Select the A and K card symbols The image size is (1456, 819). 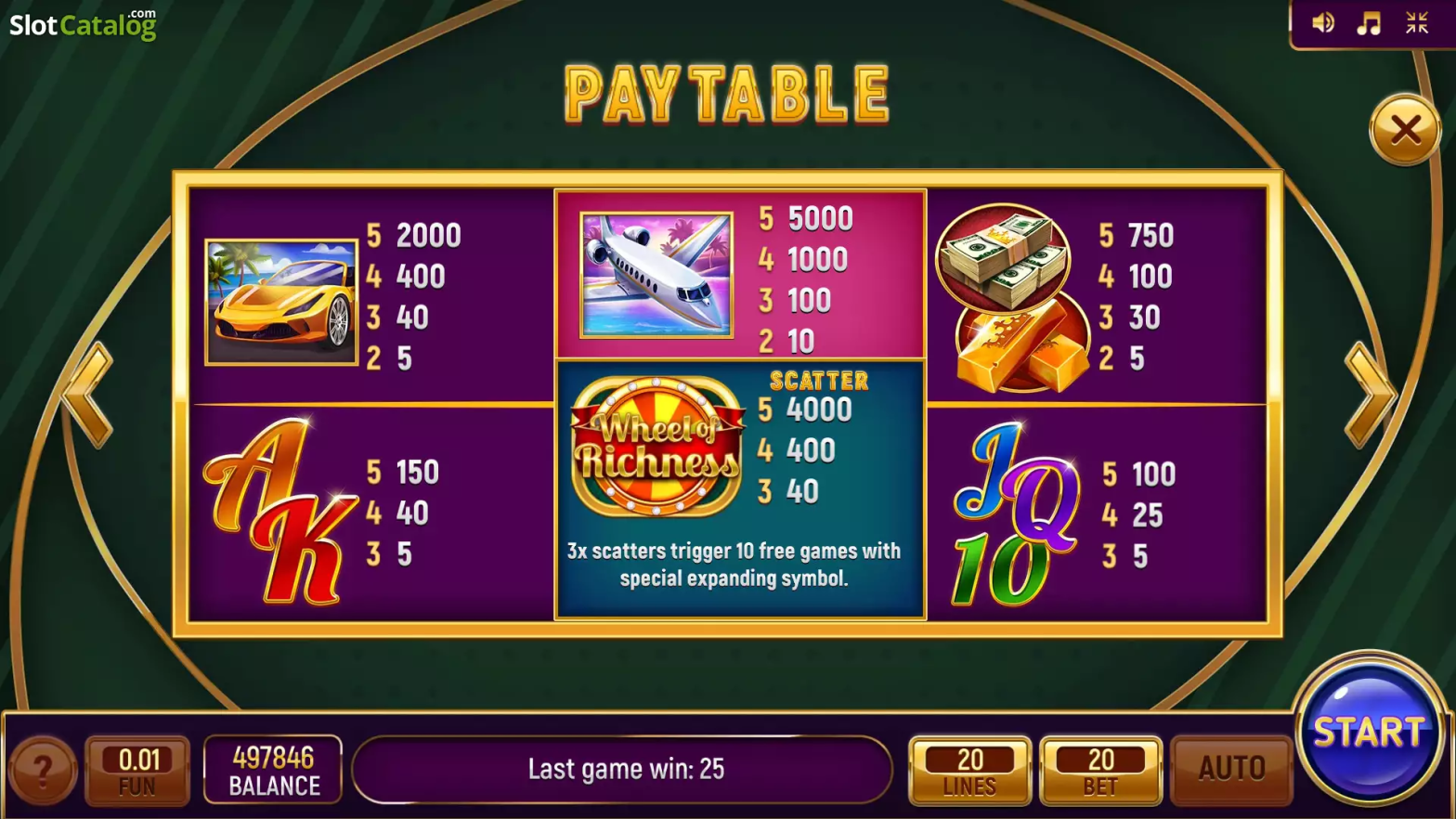coord(280,512)
